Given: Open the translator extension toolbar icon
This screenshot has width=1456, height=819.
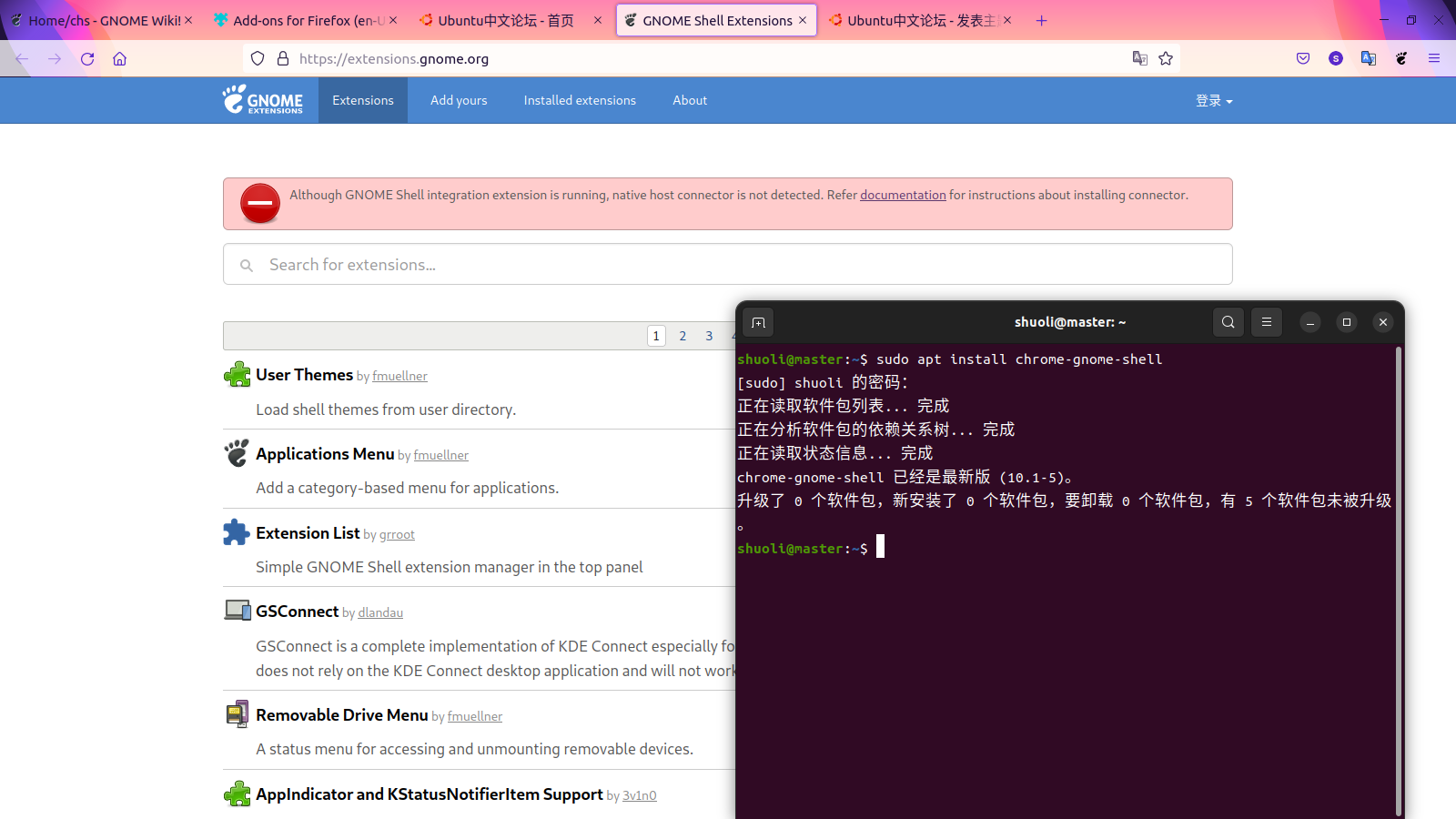Looking at the screenshot, I should coord(1369,58).
